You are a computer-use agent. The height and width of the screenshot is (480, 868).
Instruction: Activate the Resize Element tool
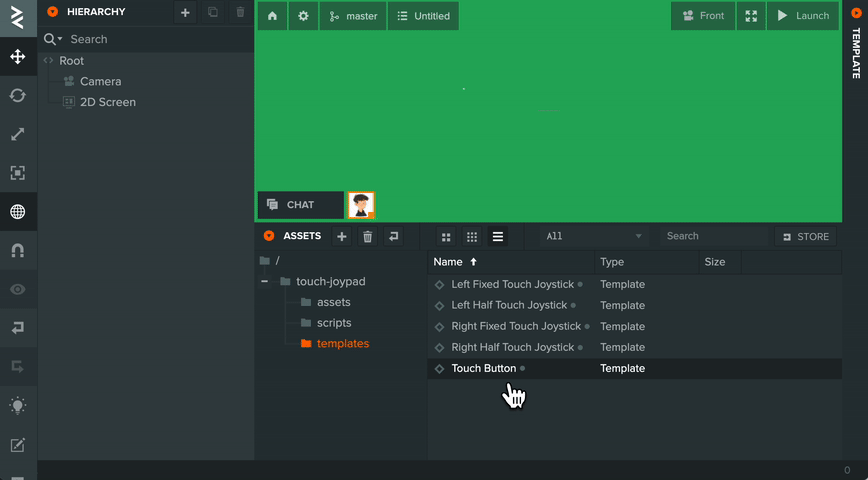tap(18, 173)
